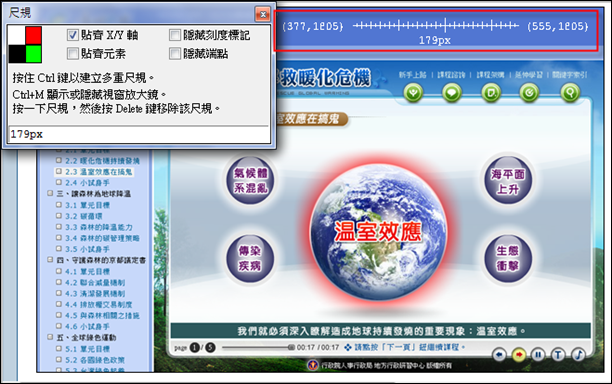This screenshot has width=612, height=384.
Task: Open lesson 5.1 單元目標
Action: [87, 349]
